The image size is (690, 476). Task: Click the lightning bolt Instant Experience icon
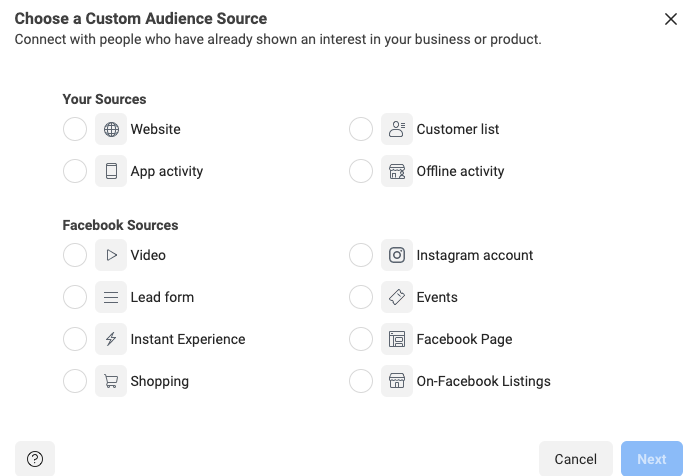click(x=111, y=339)
